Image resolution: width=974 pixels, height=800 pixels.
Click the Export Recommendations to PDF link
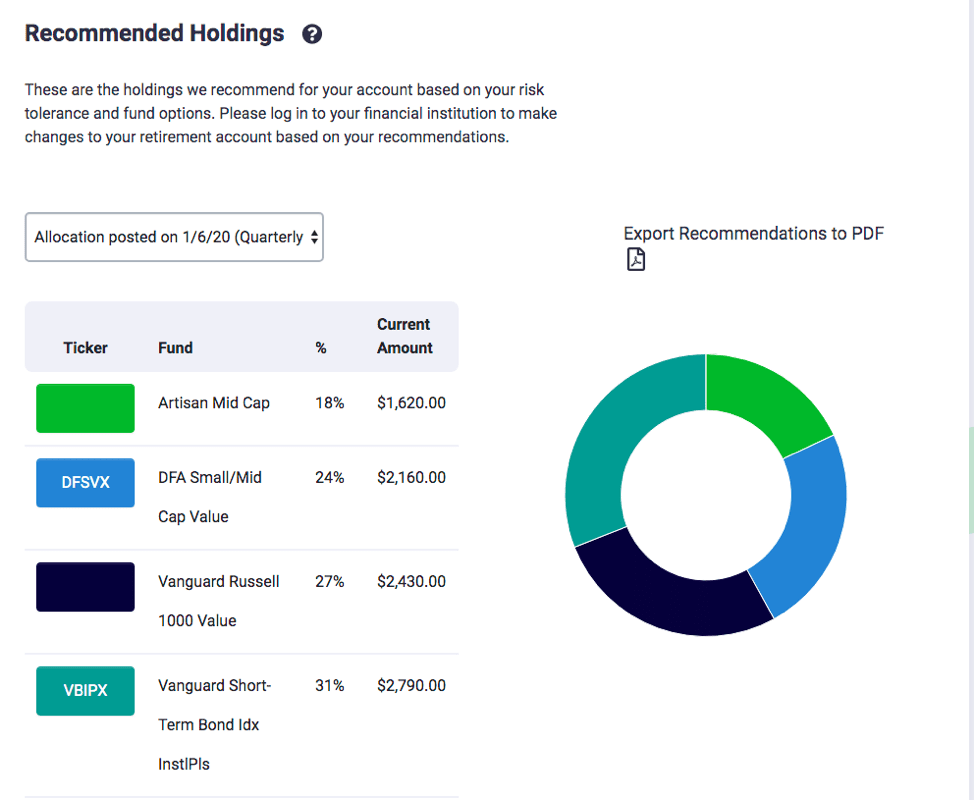pyautogui.click(x=754, y=233)
